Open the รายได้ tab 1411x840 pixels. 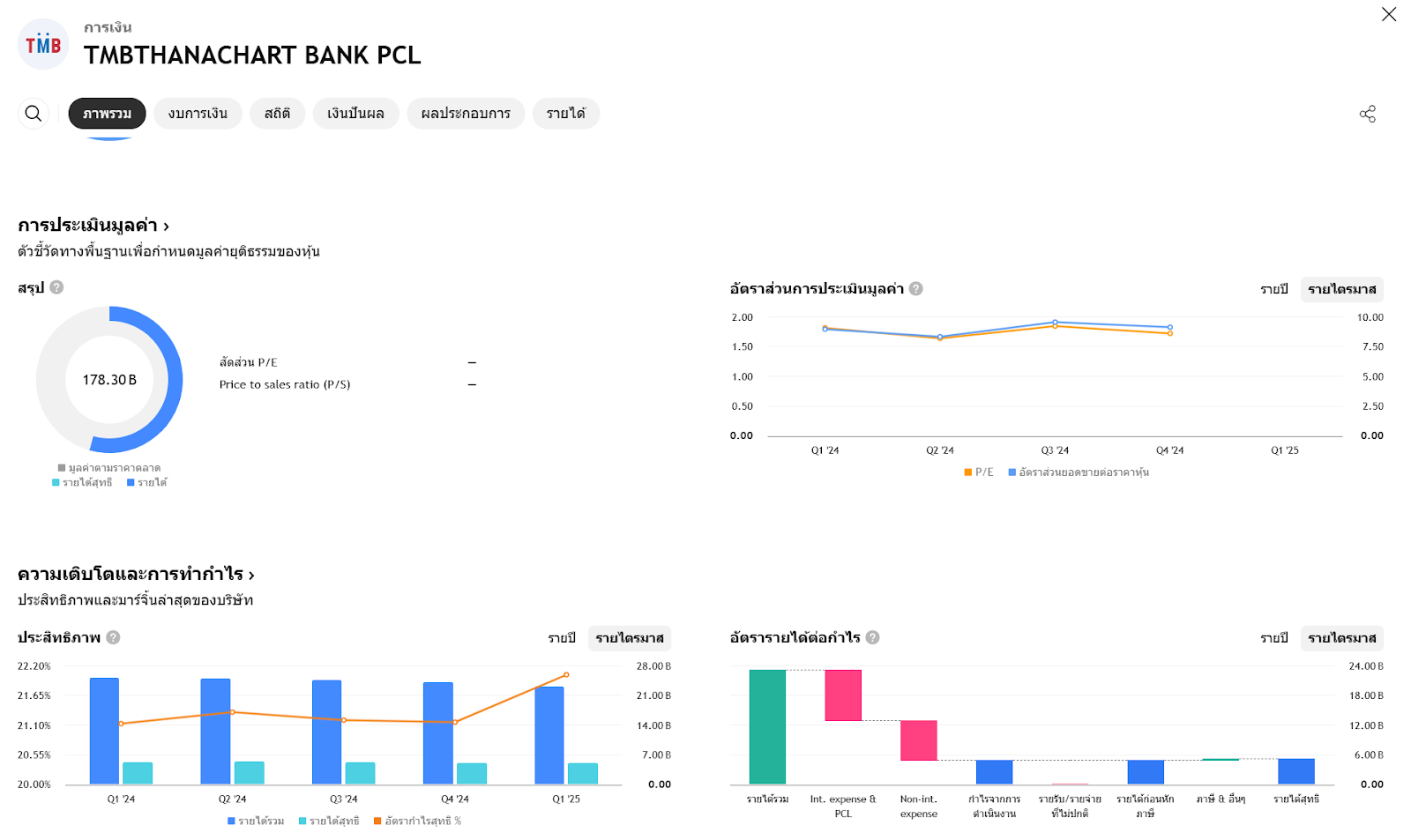click(565, 114)
